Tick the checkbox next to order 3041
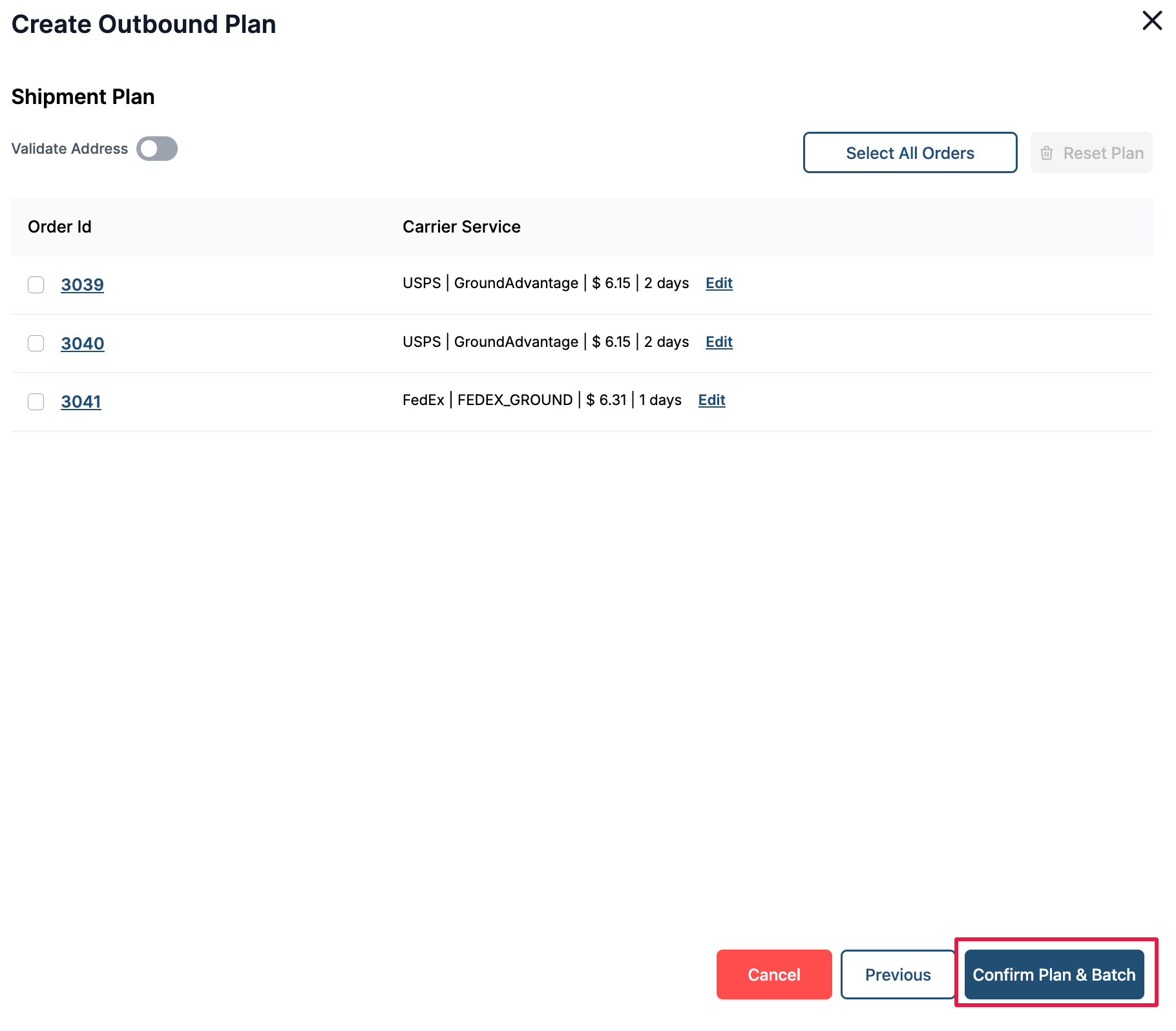The width and height of the screenshot is (1176, 1031). click(36, 402)
